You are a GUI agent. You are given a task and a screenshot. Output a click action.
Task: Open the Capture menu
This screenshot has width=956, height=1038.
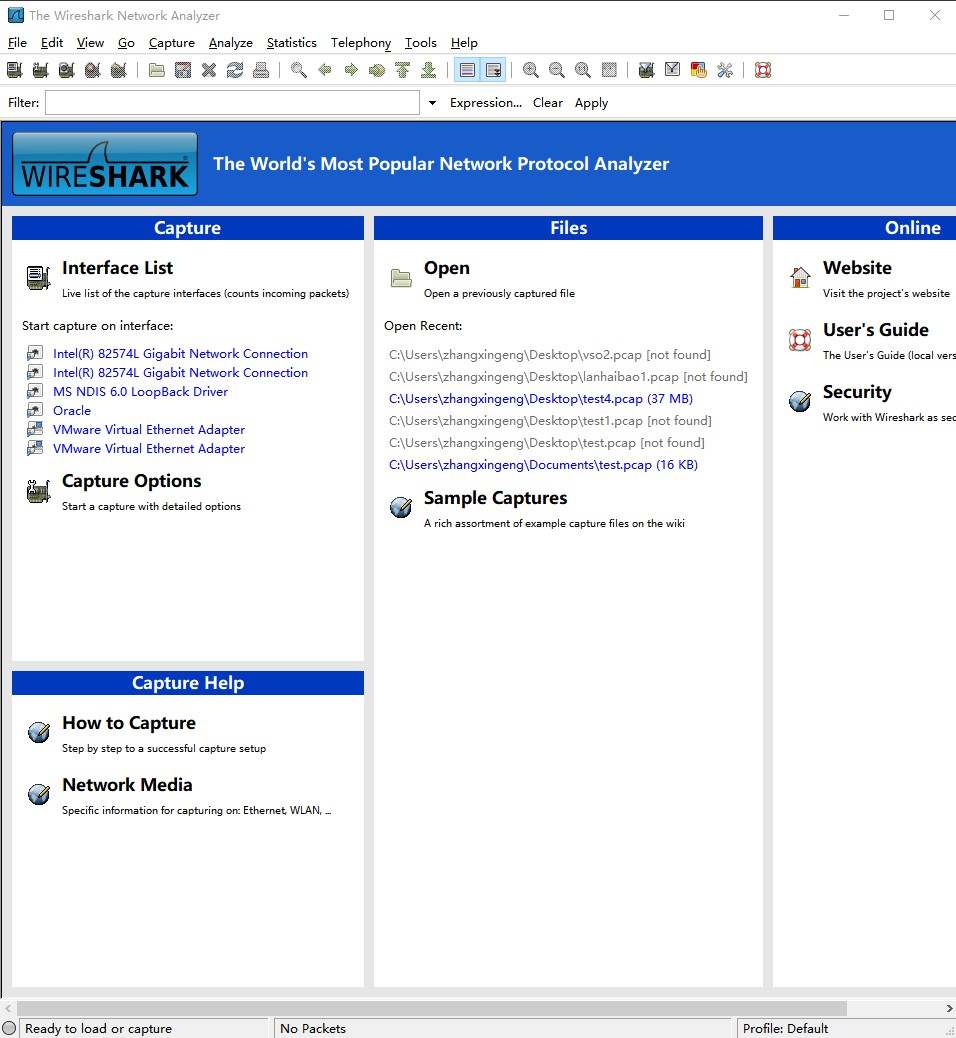[x=171, y=42]
